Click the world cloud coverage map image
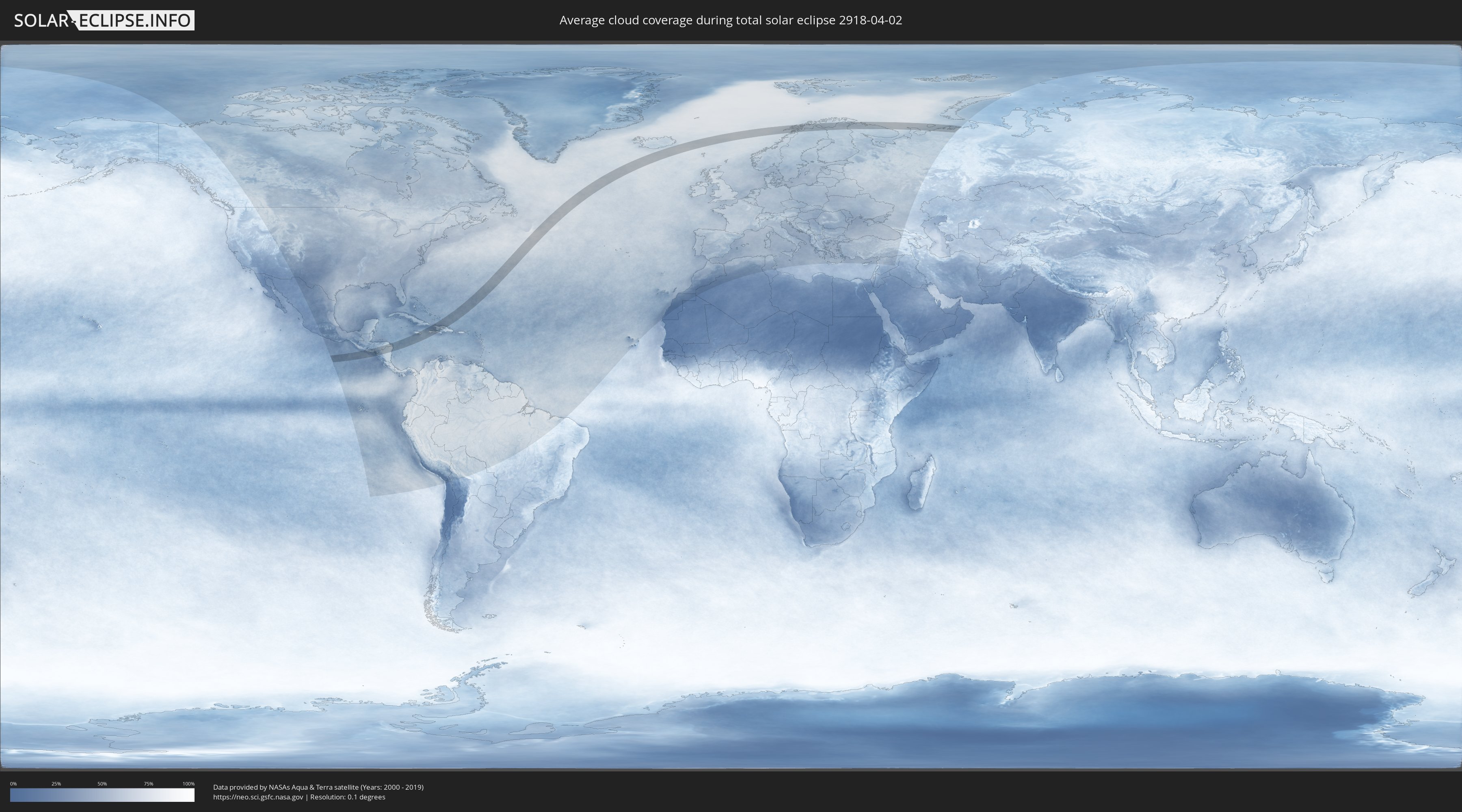The image size is (1462, 812). (731, 407)
